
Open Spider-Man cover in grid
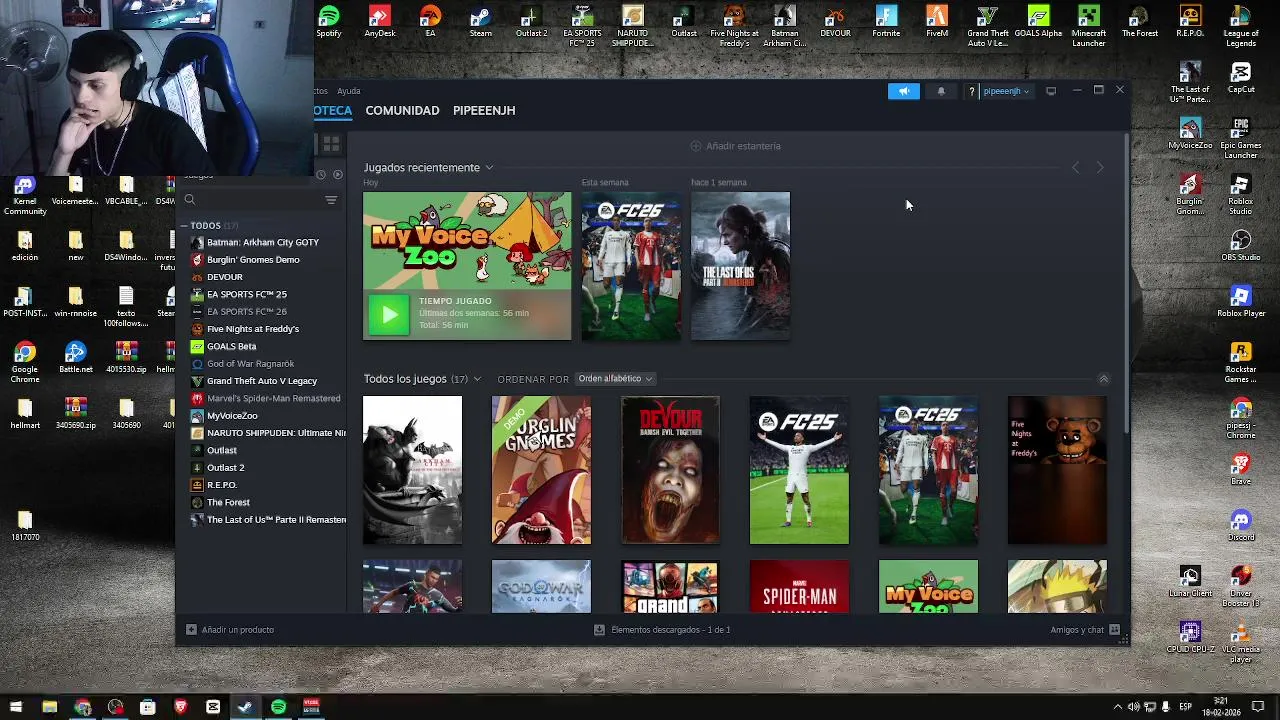click(799, 587)
